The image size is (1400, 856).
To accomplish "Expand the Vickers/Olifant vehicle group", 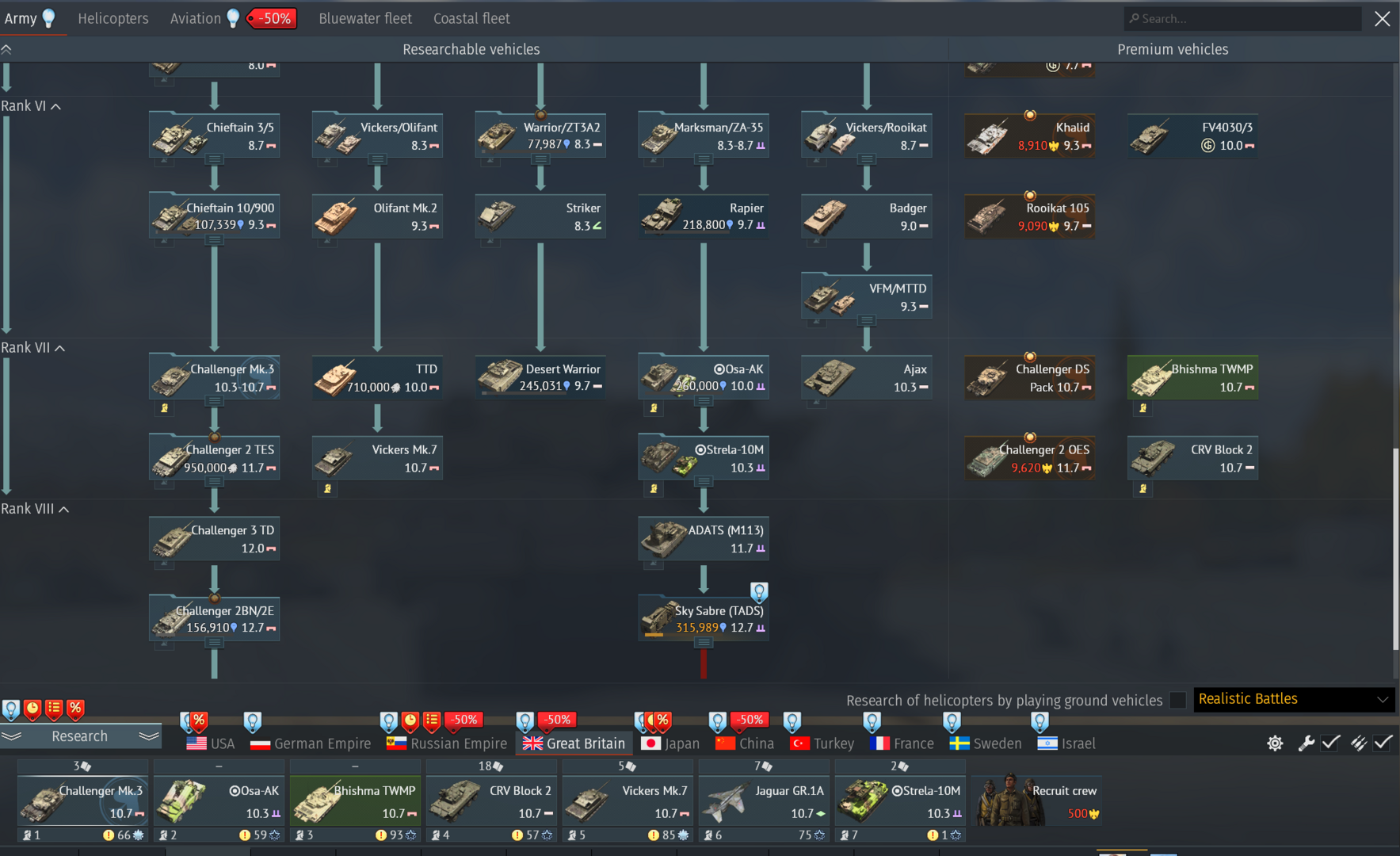I will (377, 159).
